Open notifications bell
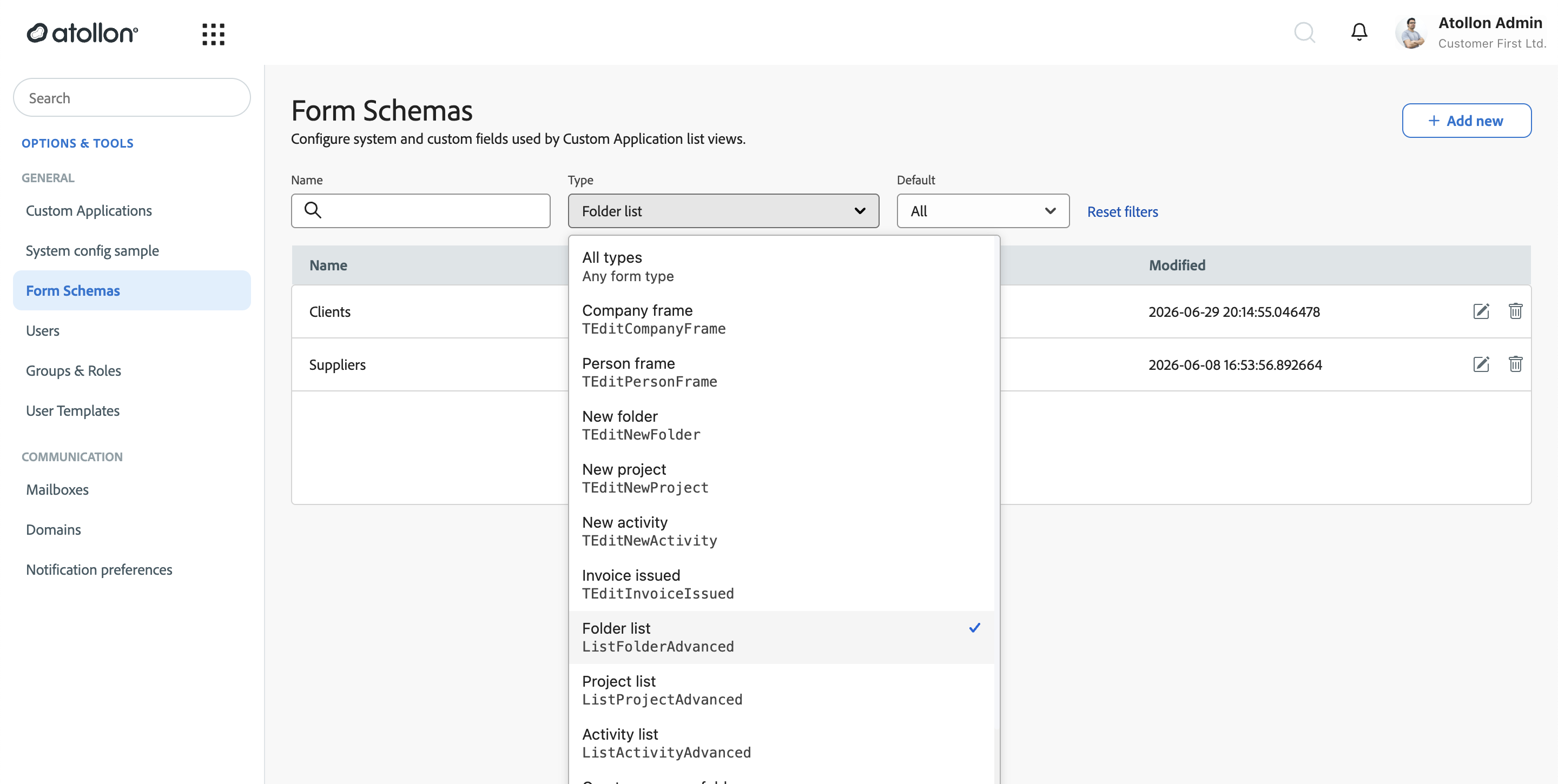 [x=1359, y=32]
